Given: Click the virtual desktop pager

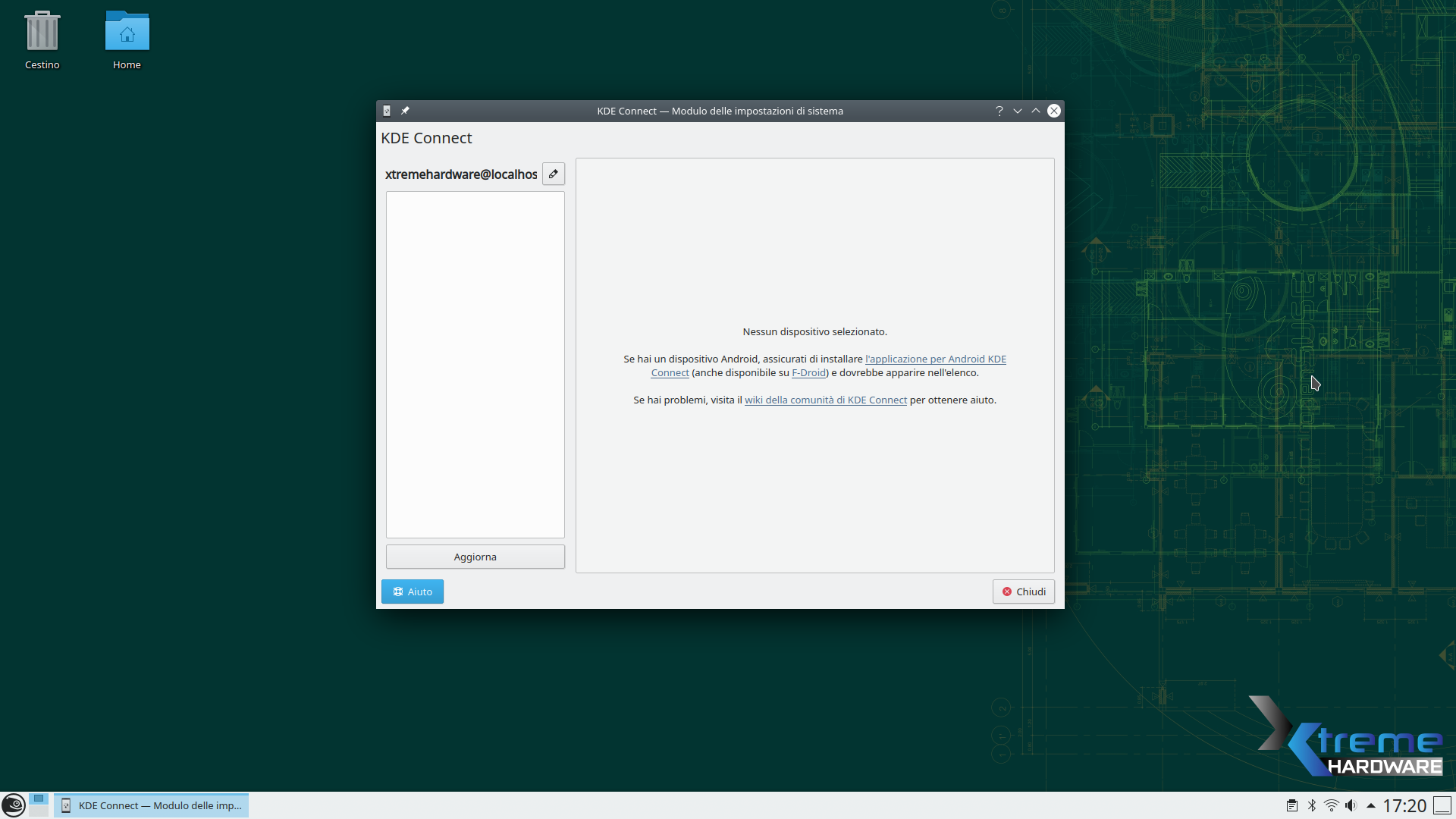Looking at the screenshot, I should [x=39, y=805].
